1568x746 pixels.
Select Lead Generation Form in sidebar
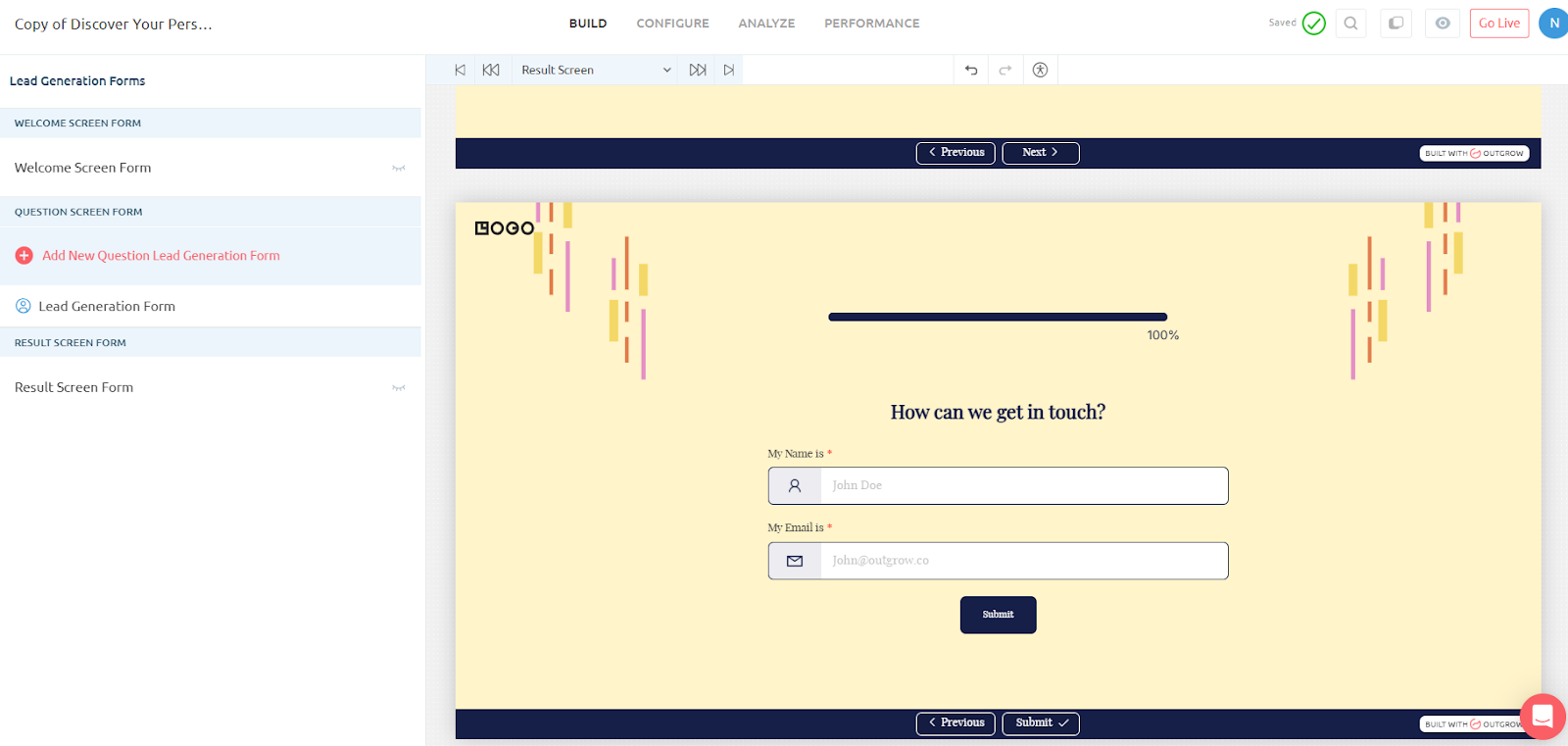pos(107,306)
